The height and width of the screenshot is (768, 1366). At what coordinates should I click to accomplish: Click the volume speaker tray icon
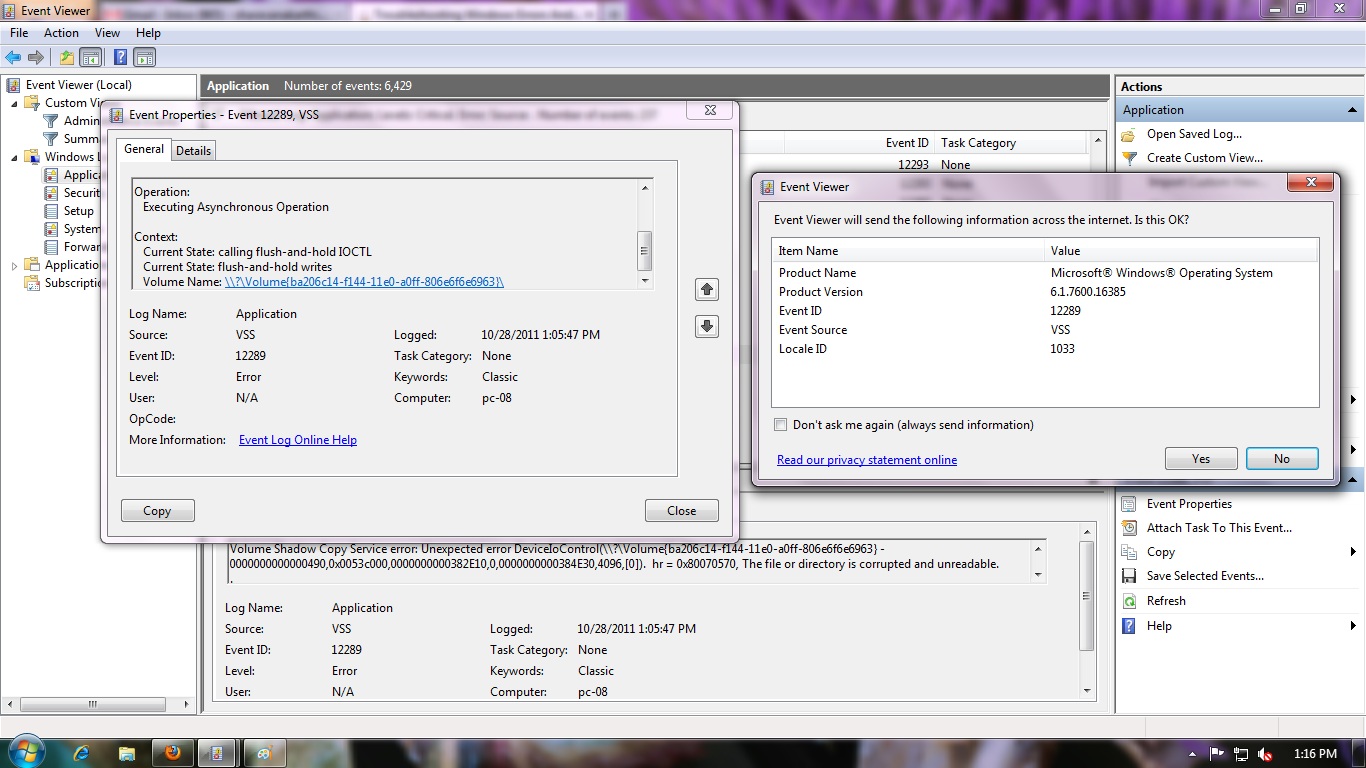(1265, 754)
